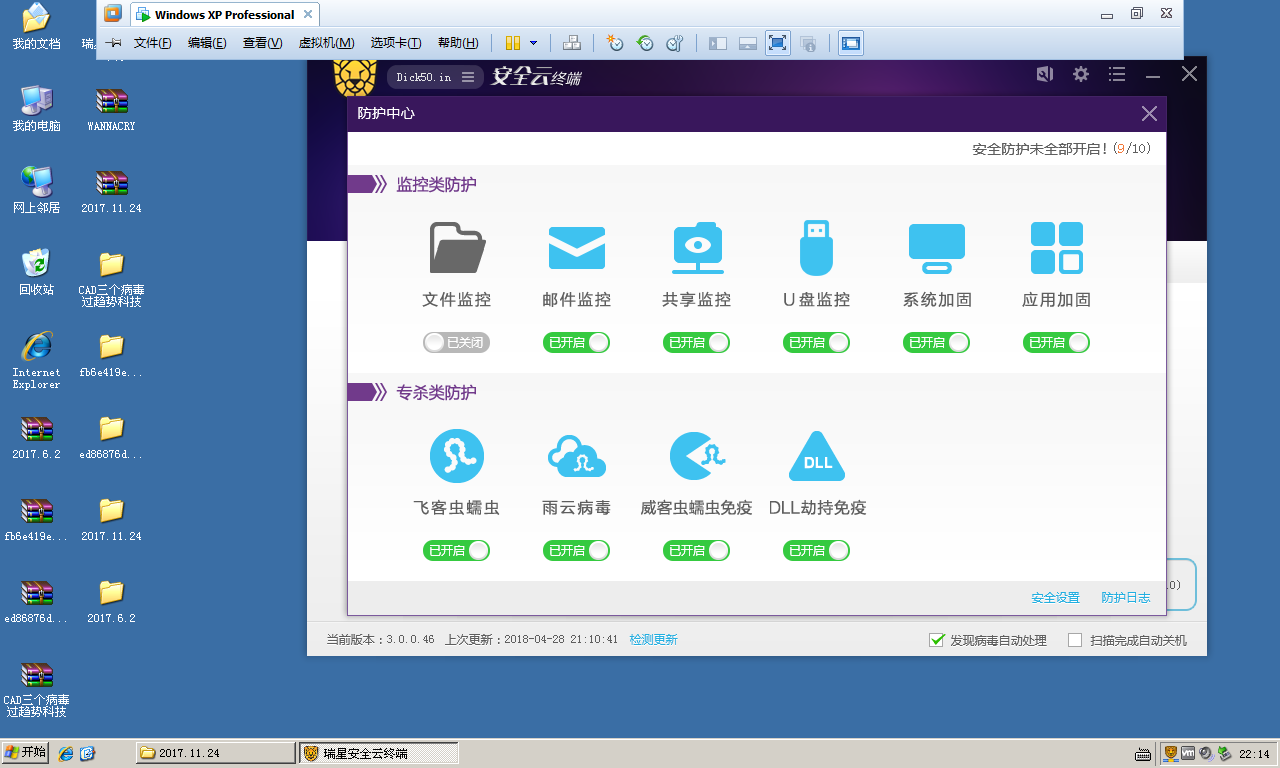Close the Windows XP Professional tab

pyautogui.click(x=307, y=15)
